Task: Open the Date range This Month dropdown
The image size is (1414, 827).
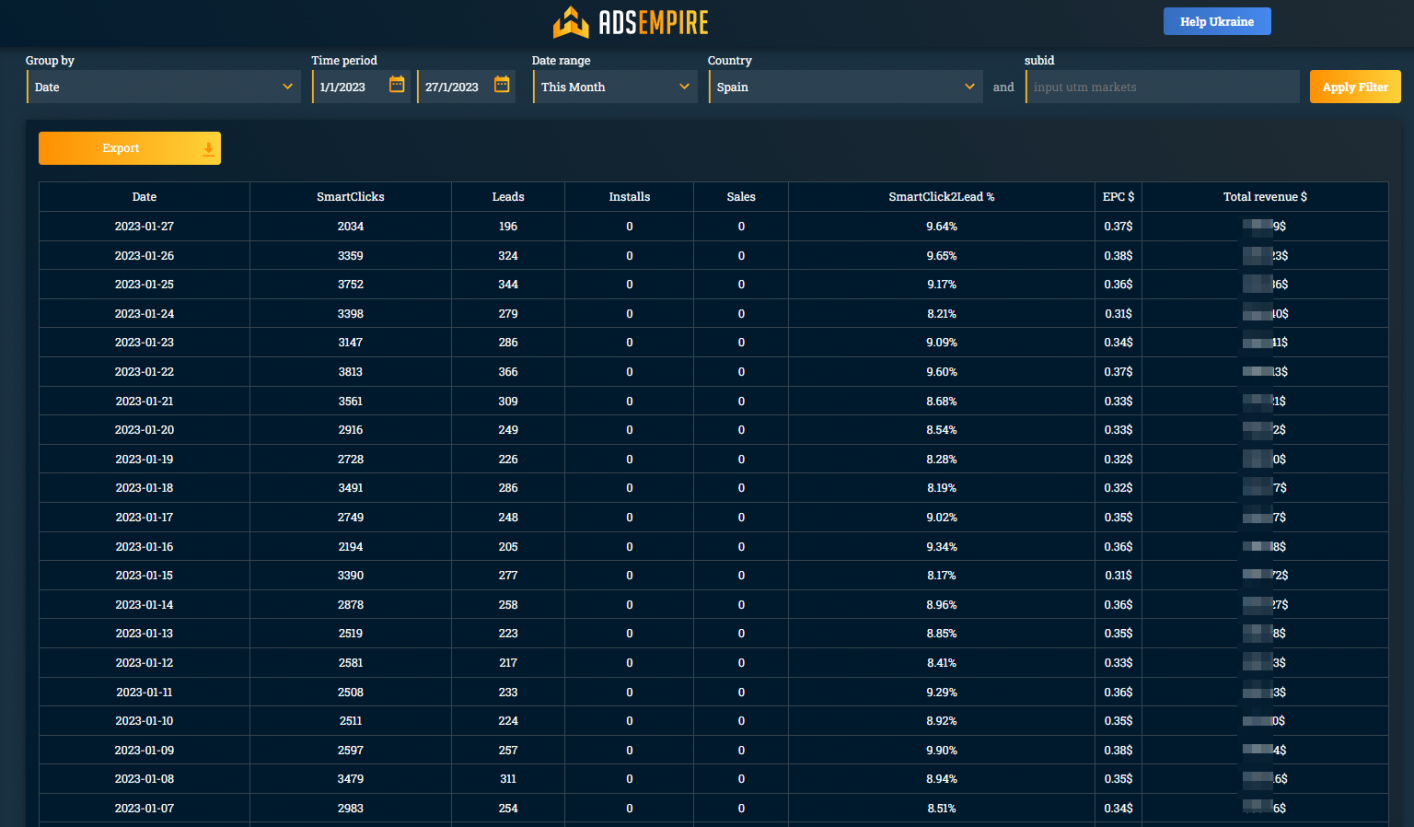Action: (615, 87)
